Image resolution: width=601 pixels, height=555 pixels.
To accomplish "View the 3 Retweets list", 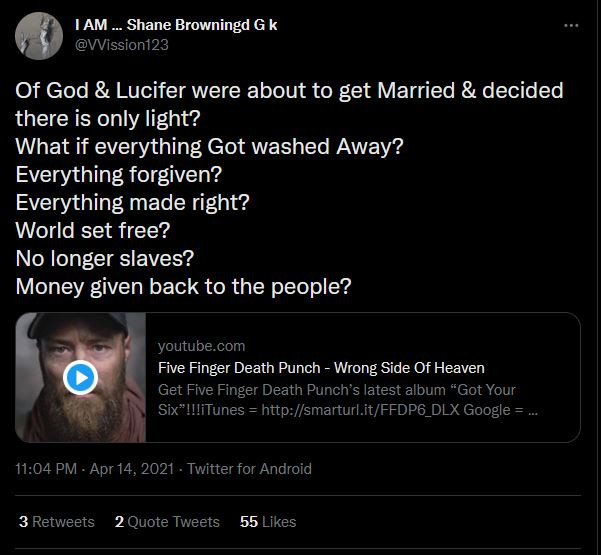I will [57, 521].
